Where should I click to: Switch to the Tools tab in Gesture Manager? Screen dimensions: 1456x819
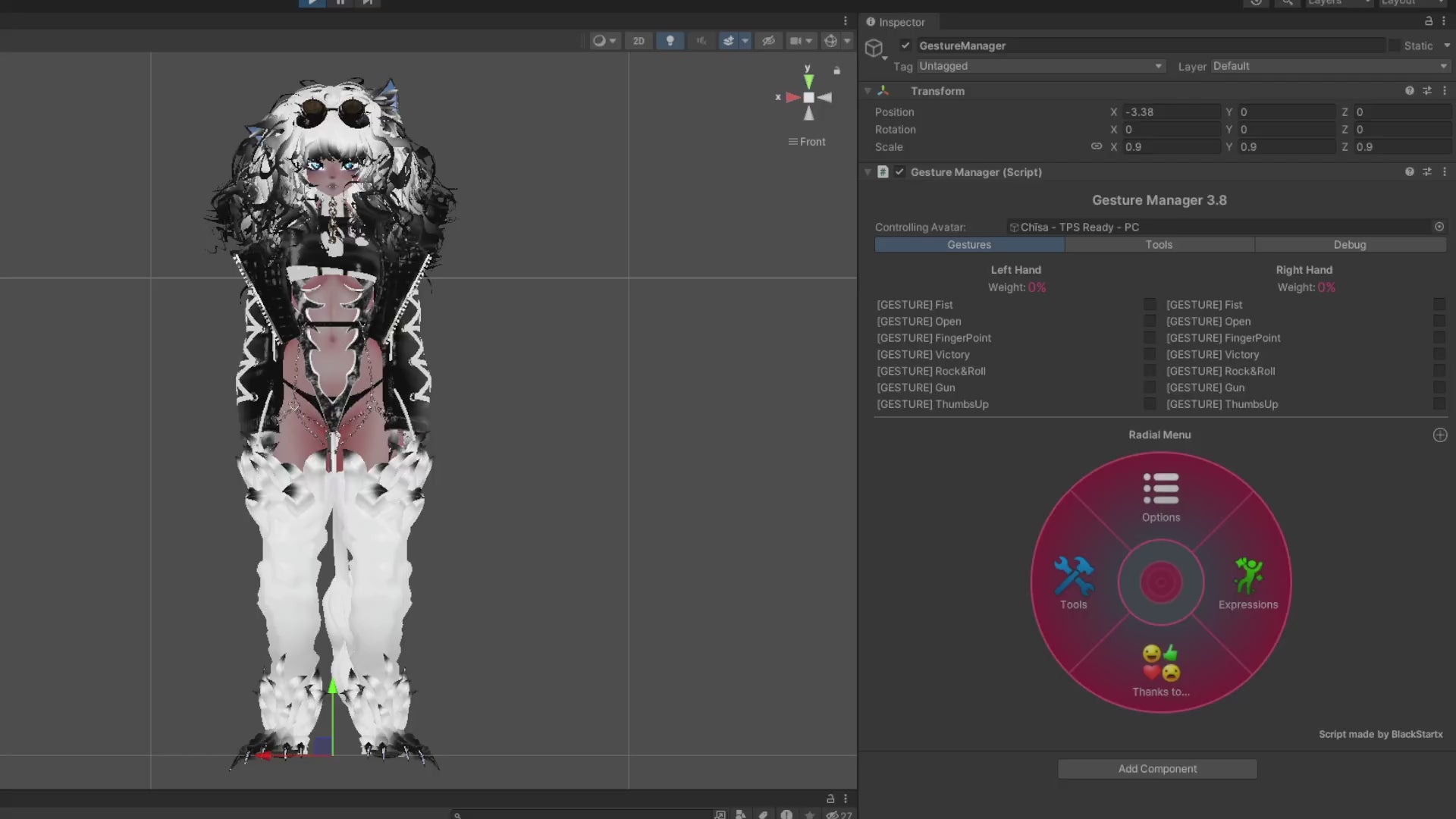tap(1159, 245)
